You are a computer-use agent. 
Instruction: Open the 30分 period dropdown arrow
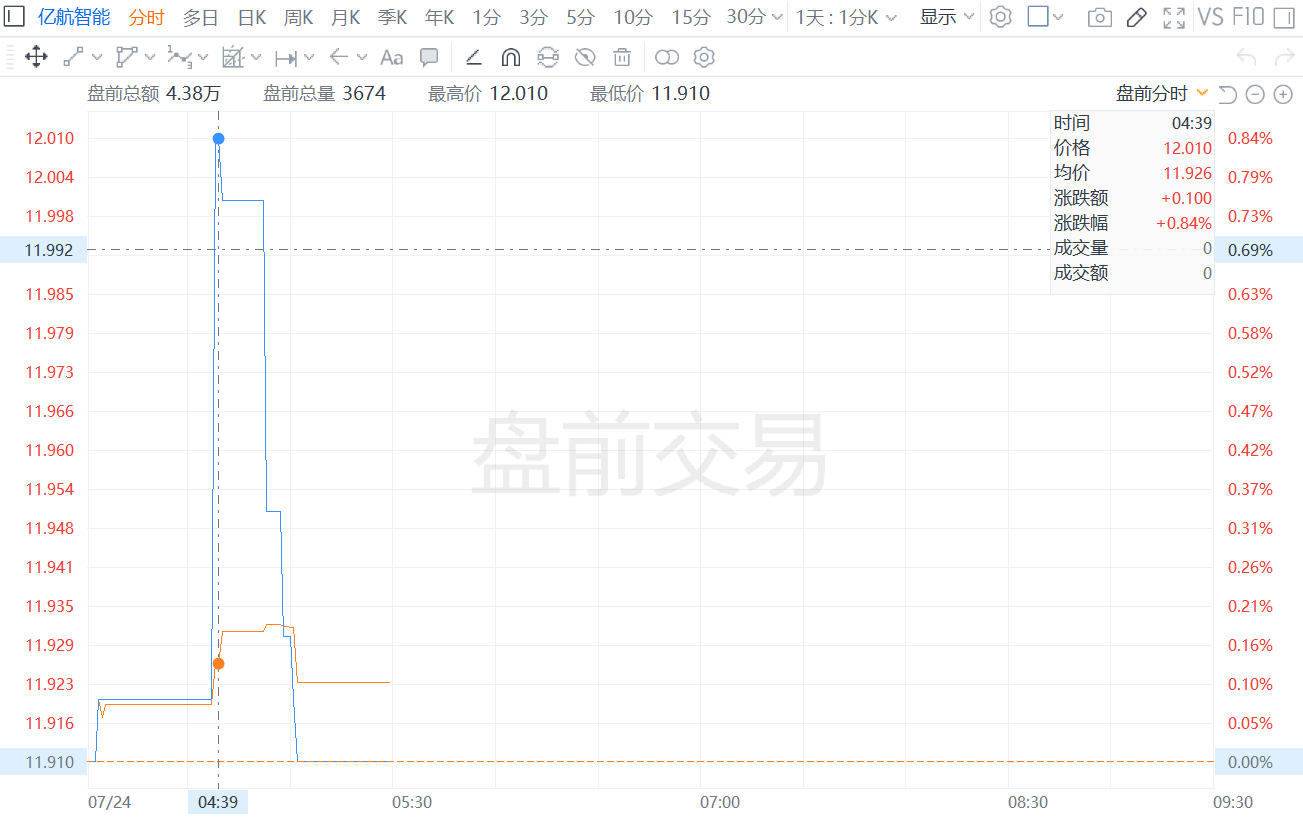[776, 18]
